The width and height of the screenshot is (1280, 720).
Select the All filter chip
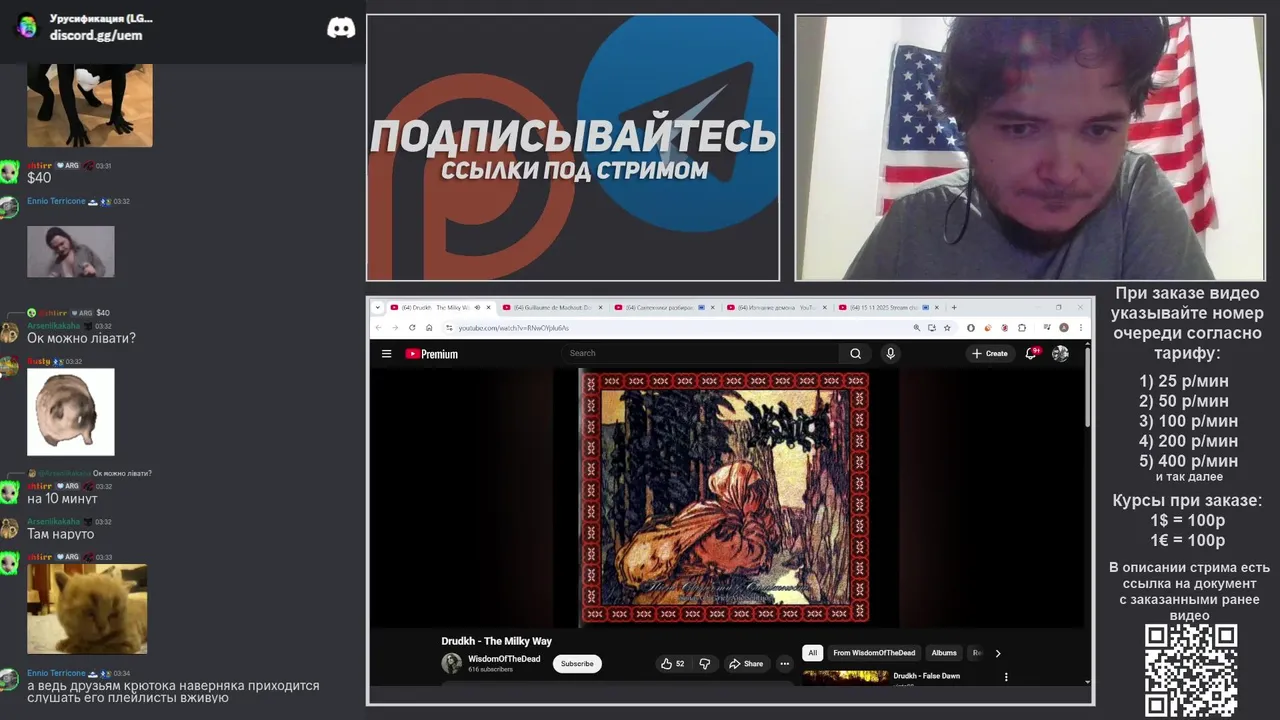pyautogui.click(x=812, y=653)
